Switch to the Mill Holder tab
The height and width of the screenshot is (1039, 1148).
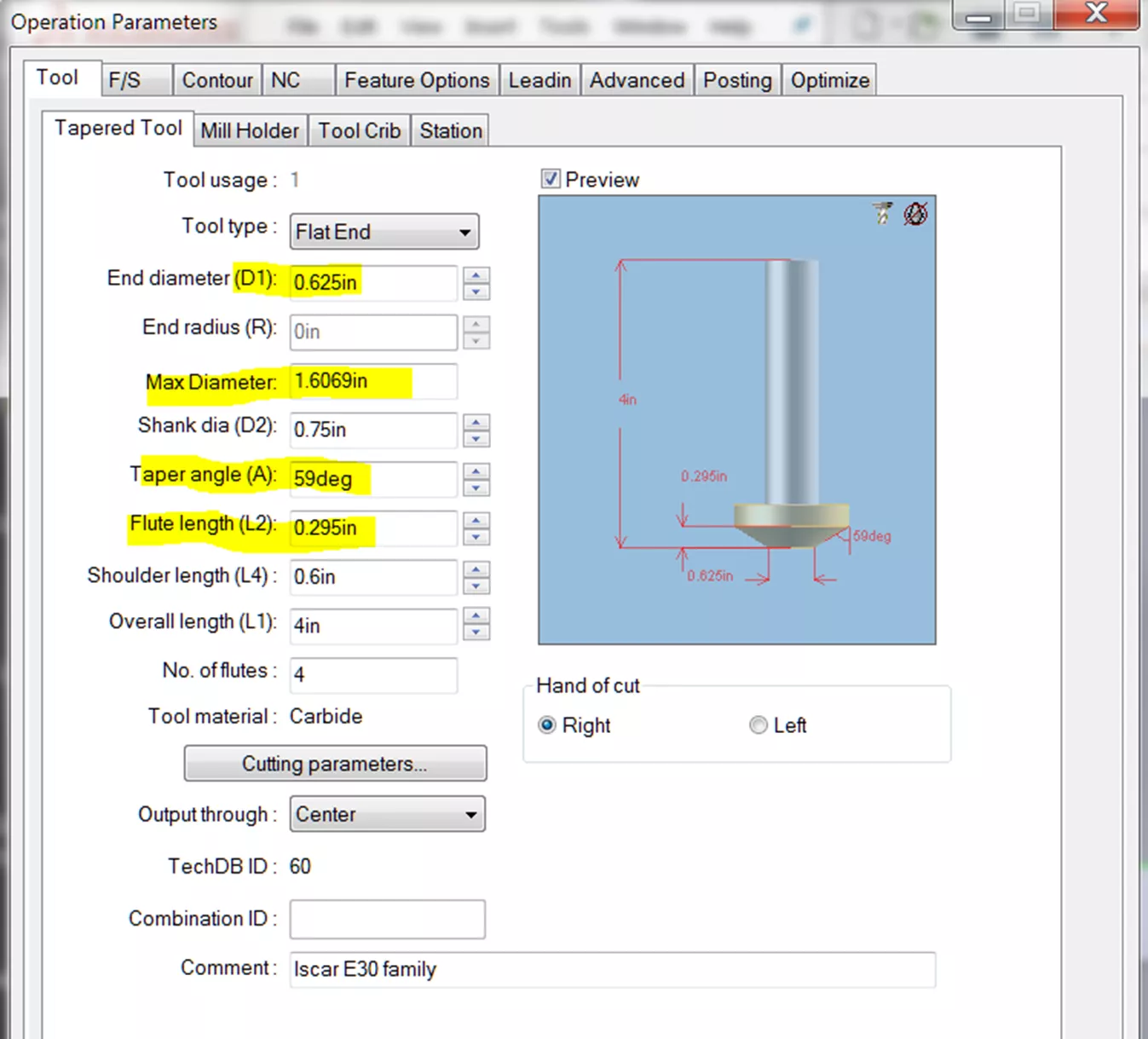[x=249, y=130]
